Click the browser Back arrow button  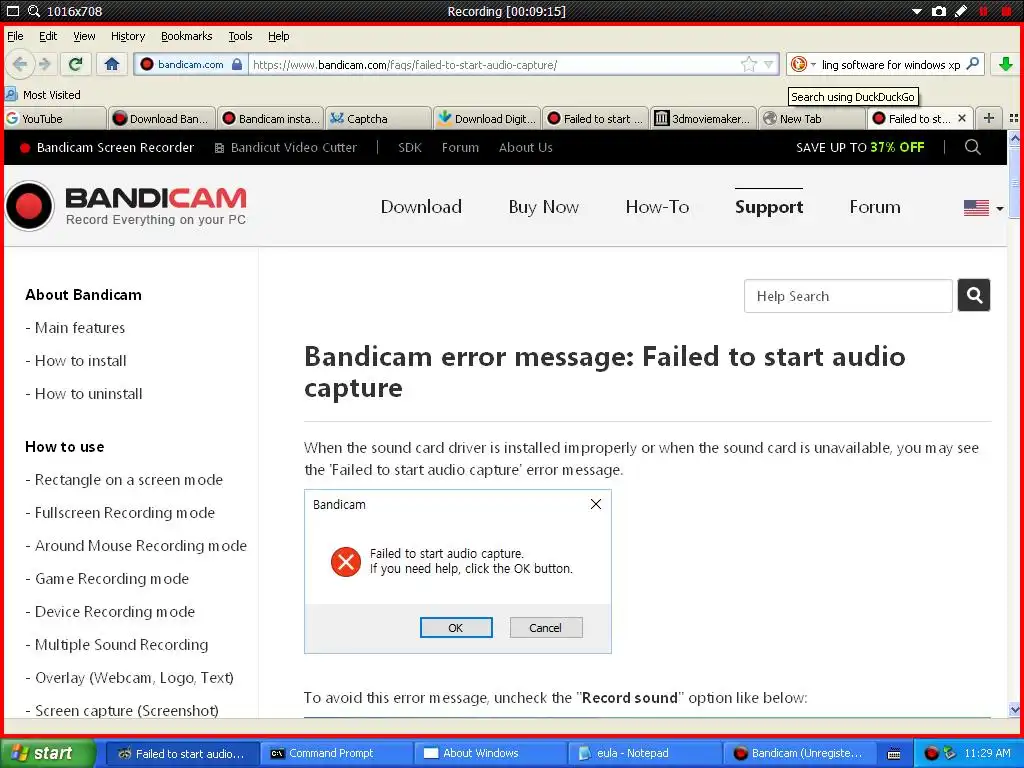pyautogui.click(x=20, y=64)
